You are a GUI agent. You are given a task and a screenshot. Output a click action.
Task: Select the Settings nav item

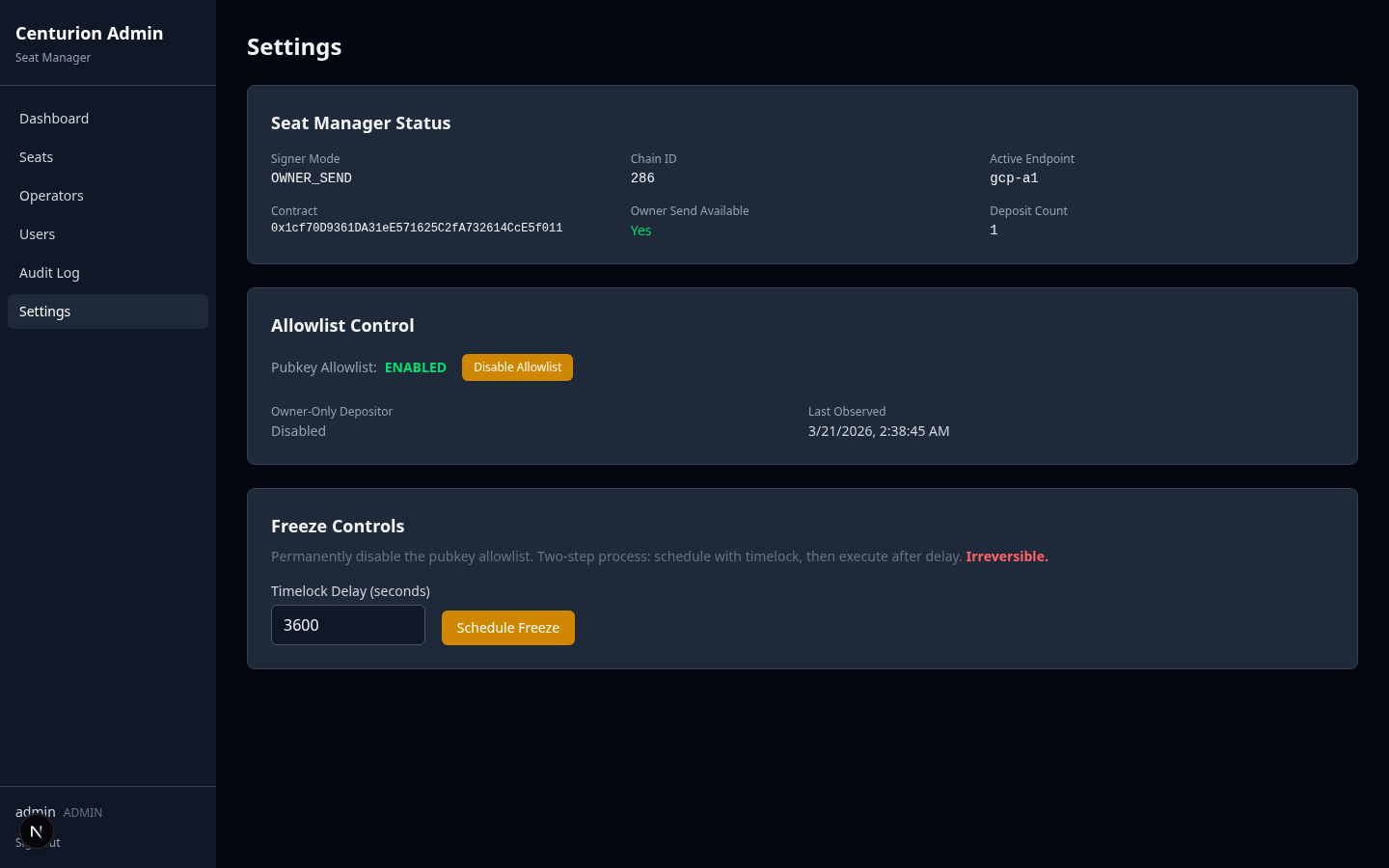coord(44,311)
